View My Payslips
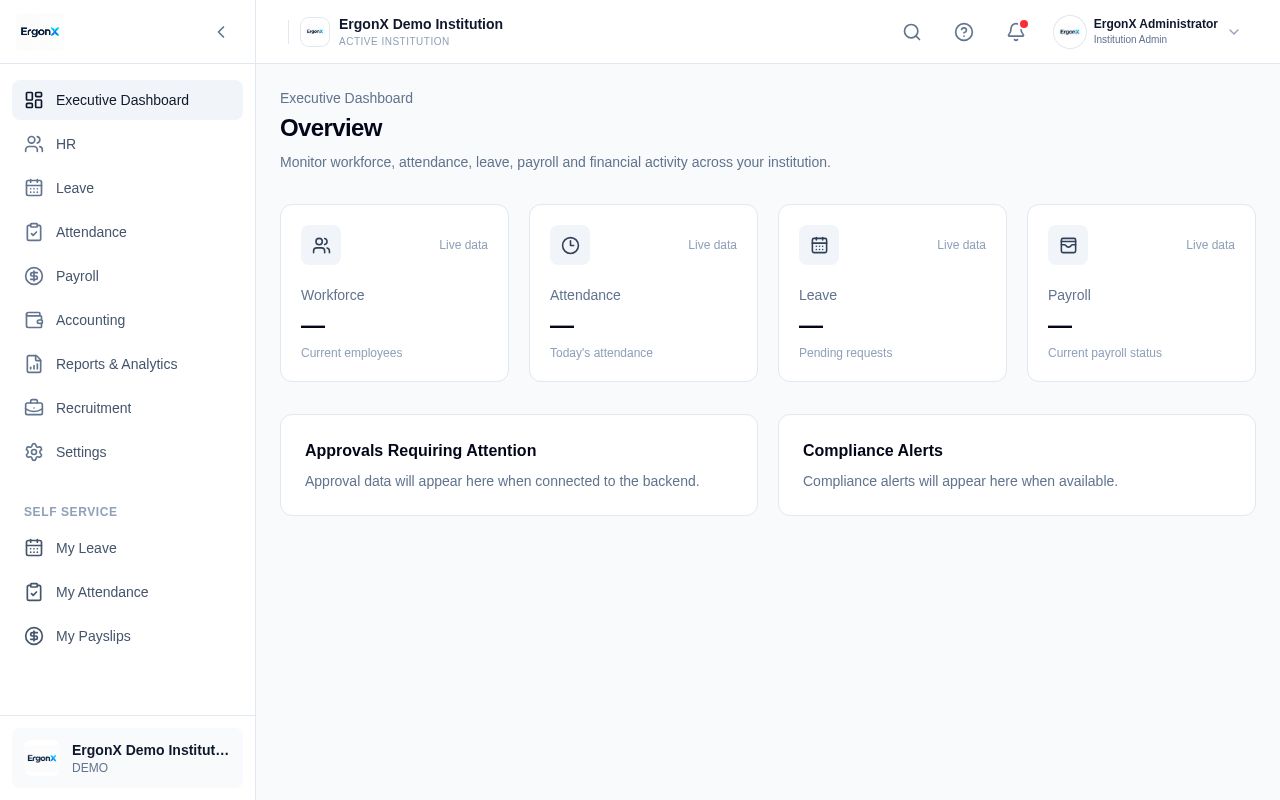Viewport: 1280px width, 800px height. pos(127,636)
